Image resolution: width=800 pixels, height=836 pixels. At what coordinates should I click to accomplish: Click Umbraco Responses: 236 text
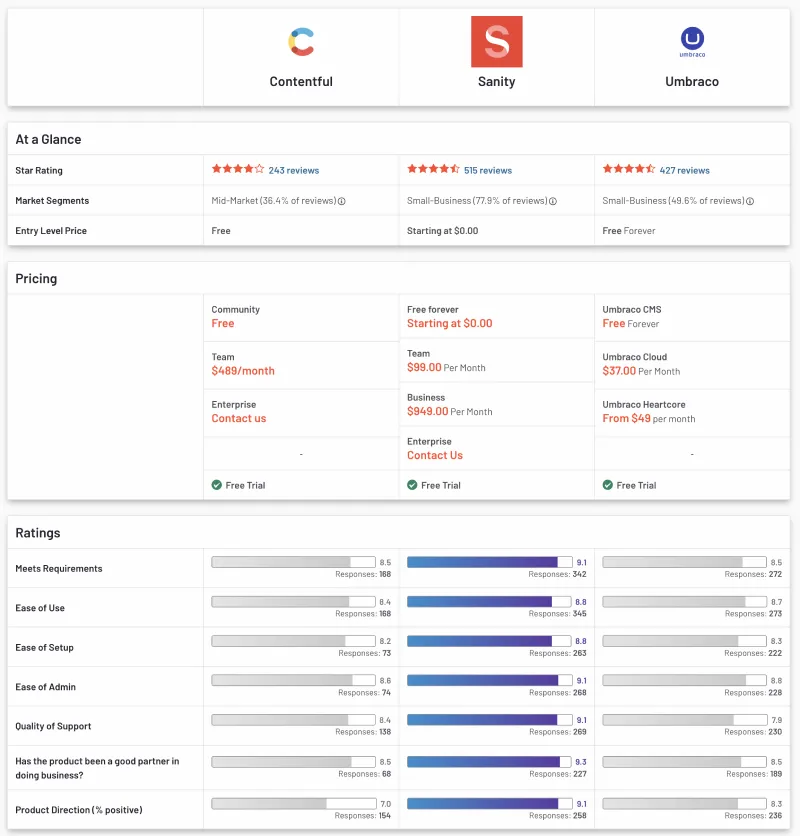pyautogui.click(x=753, y=816)
